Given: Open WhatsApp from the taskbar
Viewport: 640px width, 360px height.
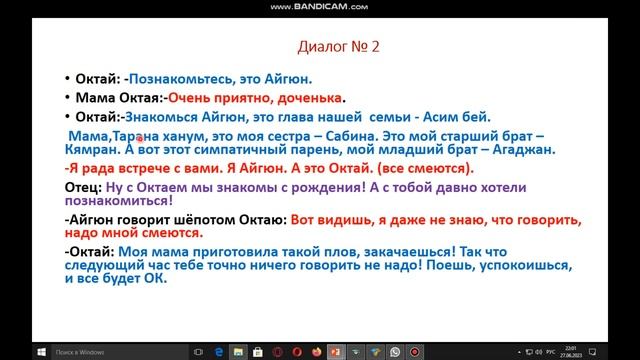Looking at the screenshot, I should (x=395, y=352).
